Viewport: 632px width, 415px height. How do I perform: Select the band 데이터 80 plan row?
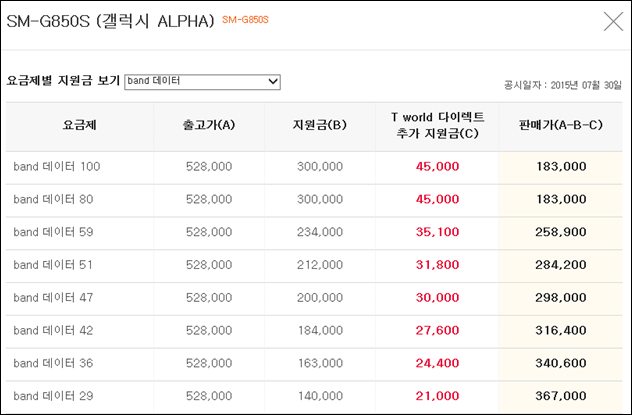(314, 199)
